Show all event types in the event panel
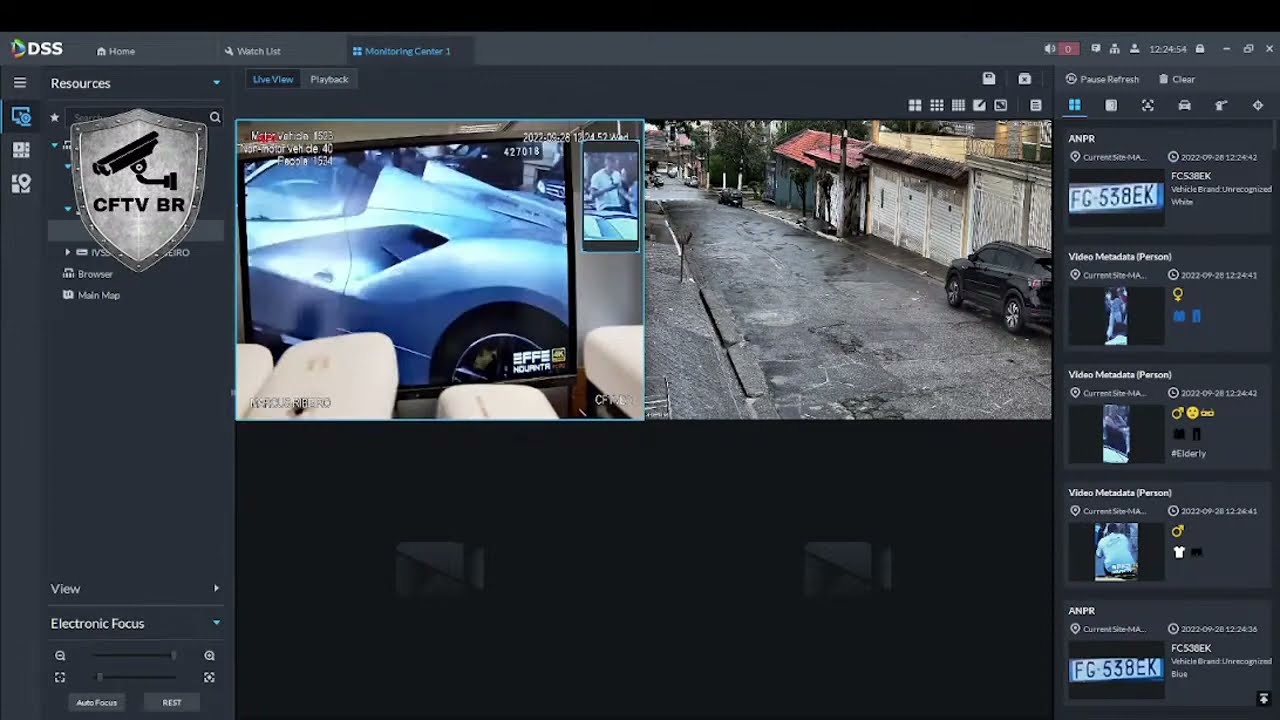The image size is (1280, 720). (1075, 105)
